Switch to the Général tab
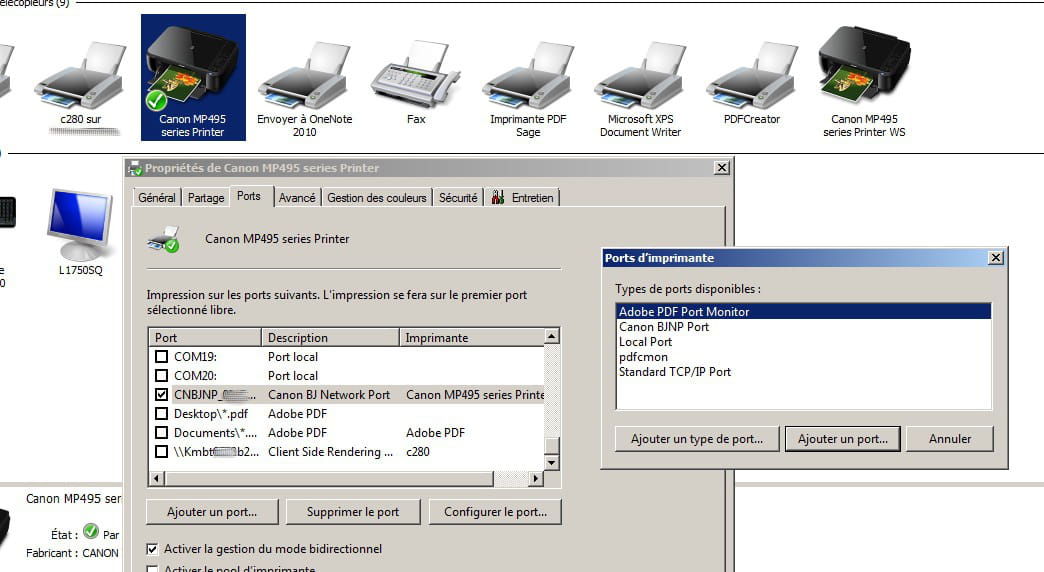This screenshot has width=1044, height=572. point(156,198)
